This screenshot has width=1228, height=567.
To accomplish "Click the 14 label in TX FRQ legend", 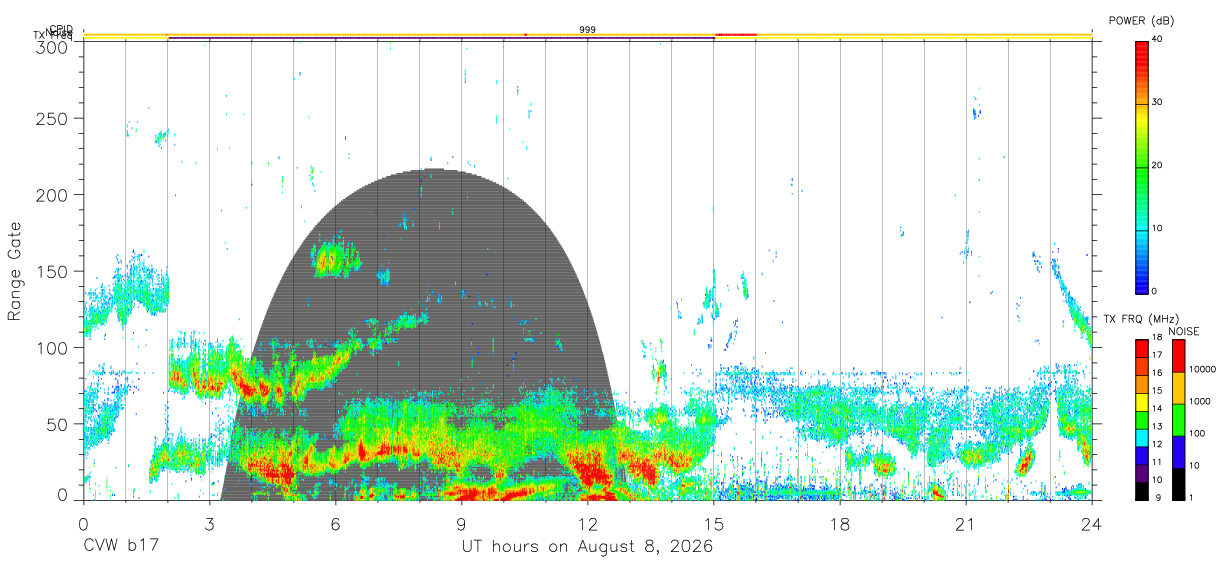I will pyautogui.click(x=1158, y=409).
